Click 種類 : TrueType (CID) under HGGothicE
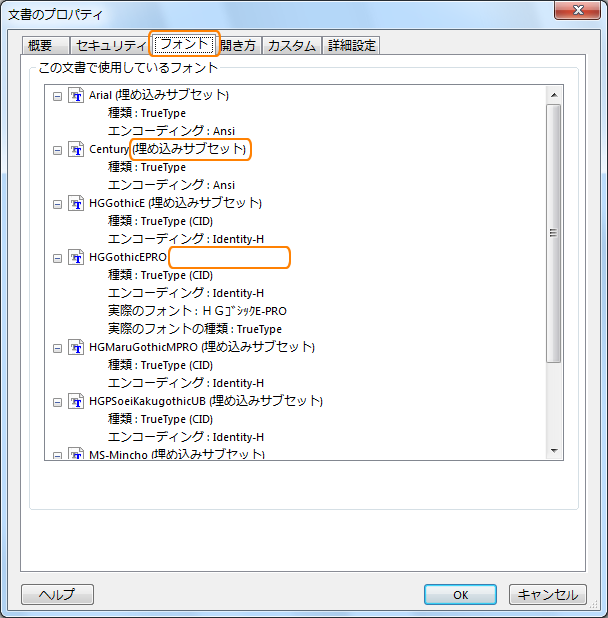 pyautogui.click(x=160, y=221)
